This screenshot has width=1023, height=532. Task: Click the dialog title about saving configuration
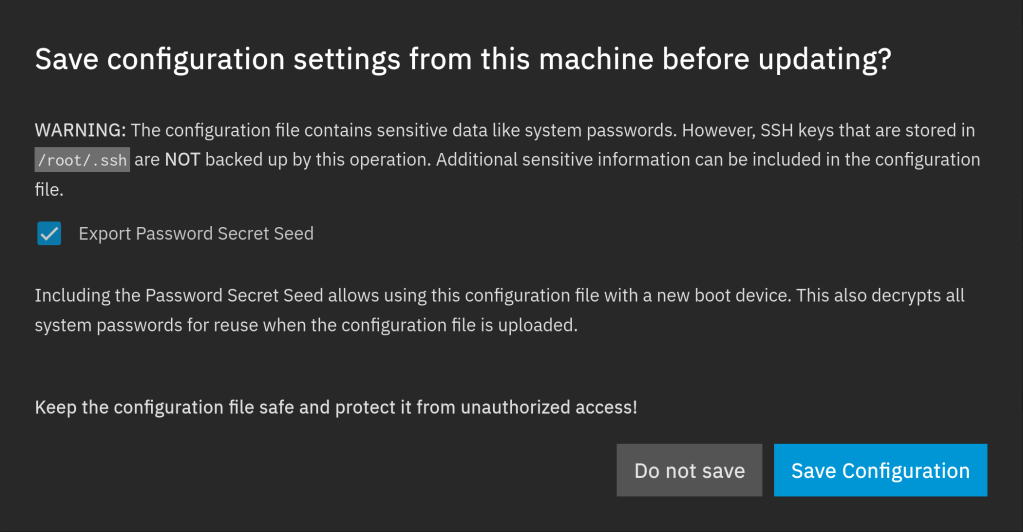click(x=462, y=60)
